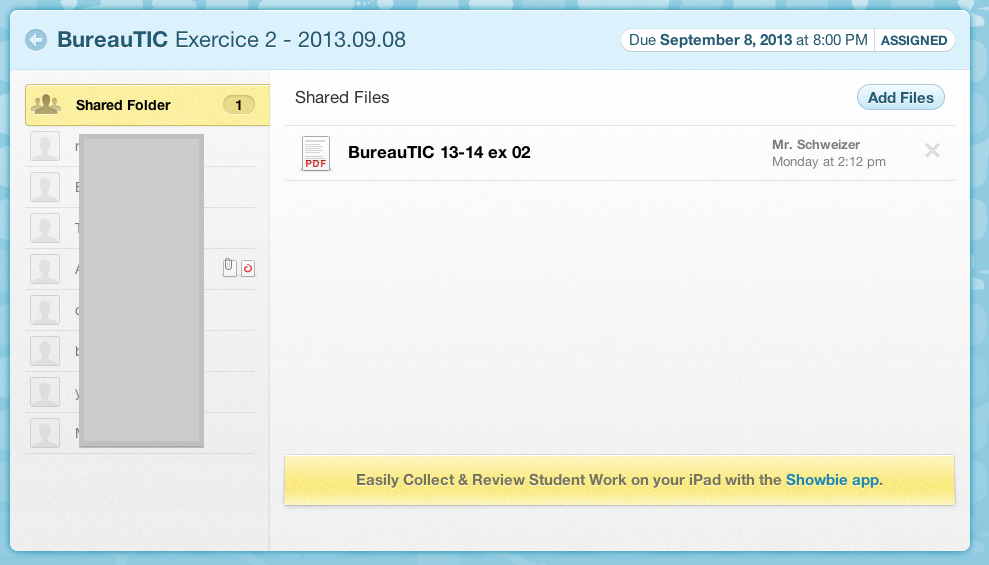Click the group people icon for Shared Folder
Viewport: 989px width, 565px height.
47,105
